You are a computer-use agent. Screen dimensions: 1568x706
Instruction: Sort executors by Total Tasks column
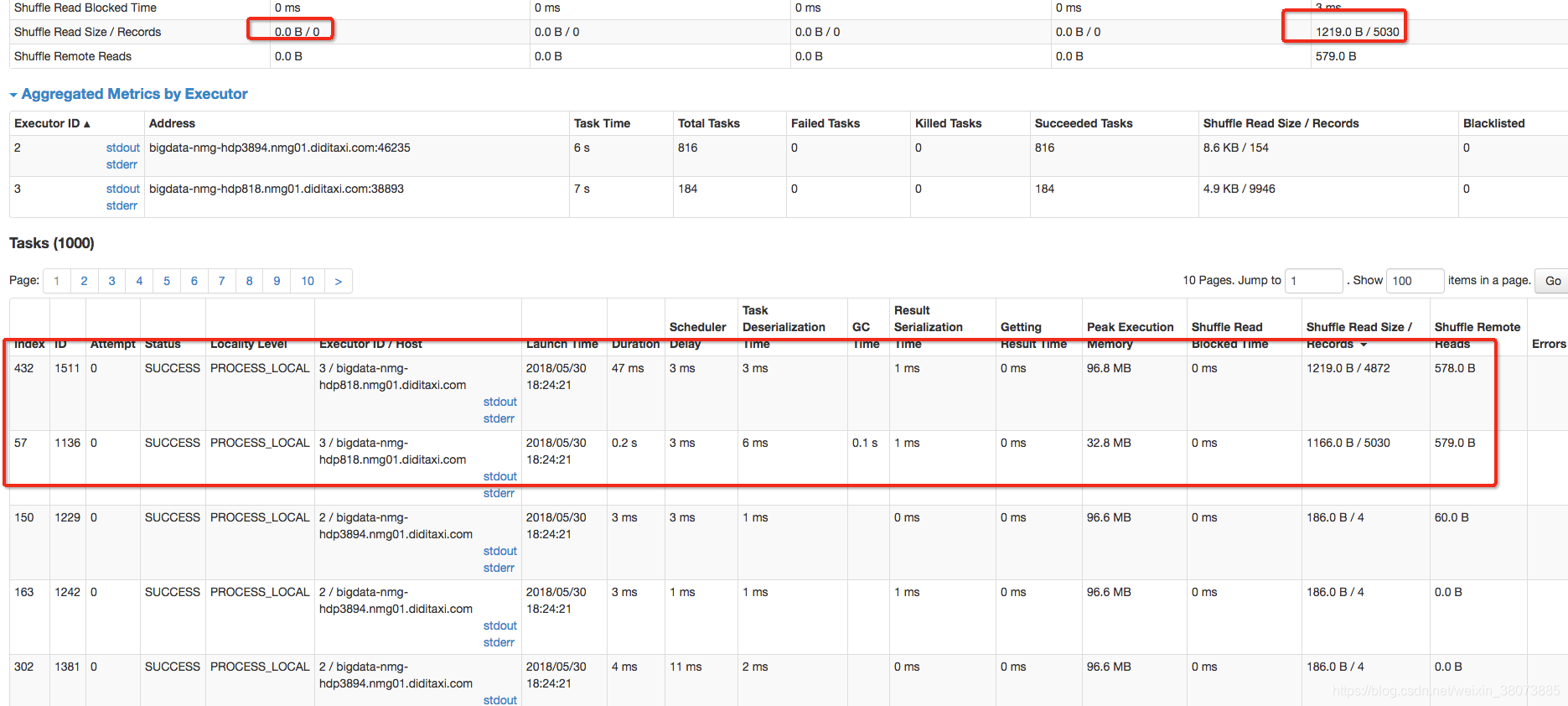(x=709, y=123)
